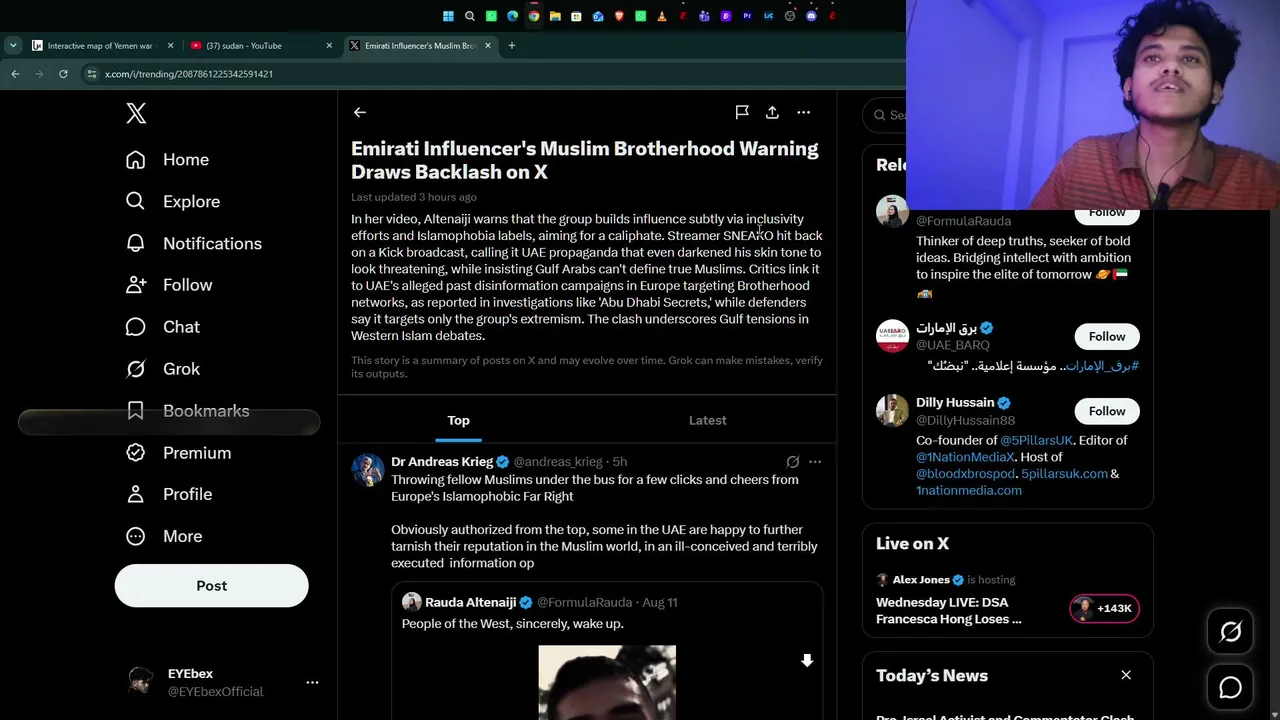Close the sudan - YouTube tab

(x=329, y=45)
